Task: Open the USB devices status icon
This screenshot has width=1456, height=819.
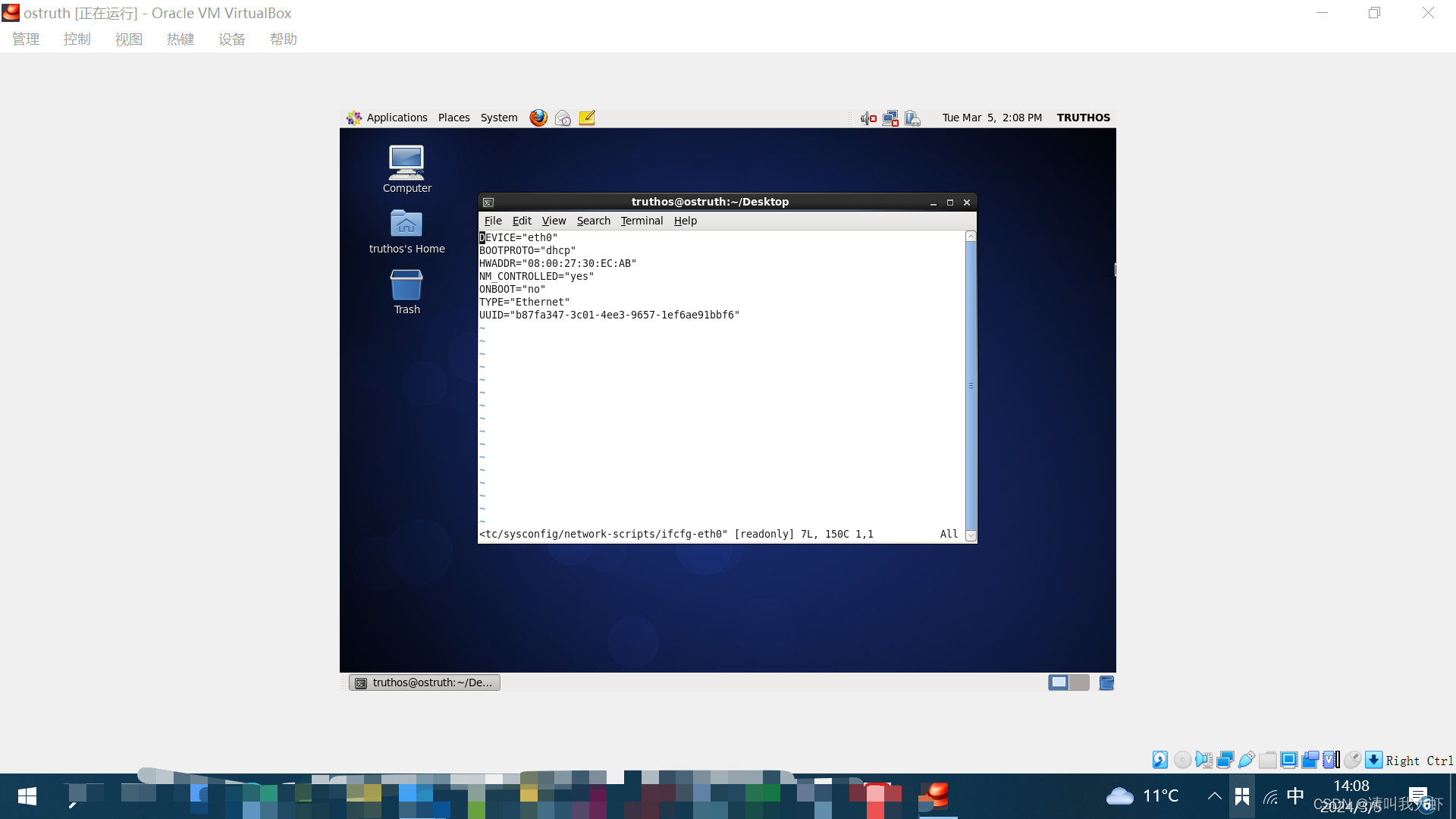Action: click(x=1246, y=760)
